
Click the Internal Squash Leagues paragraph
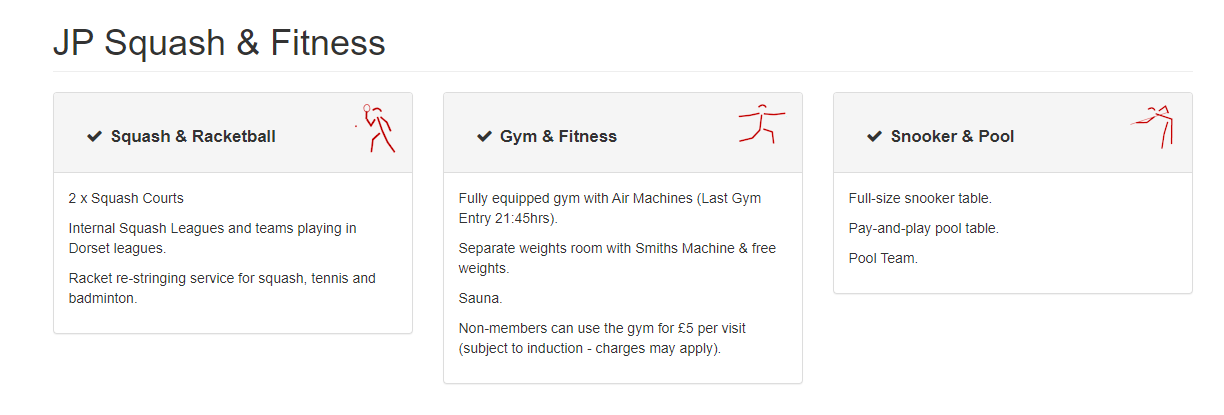(212, 238)
